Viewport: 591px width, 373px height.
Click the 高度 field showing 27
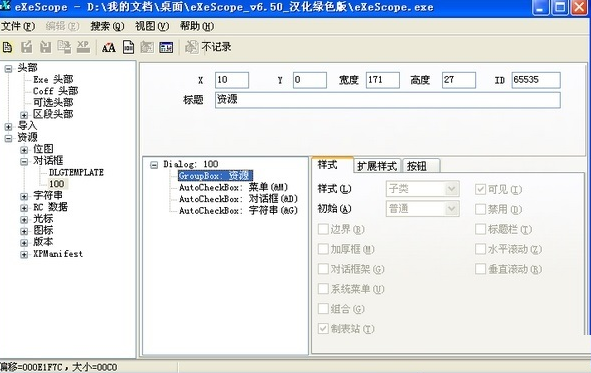pos(459,80)
